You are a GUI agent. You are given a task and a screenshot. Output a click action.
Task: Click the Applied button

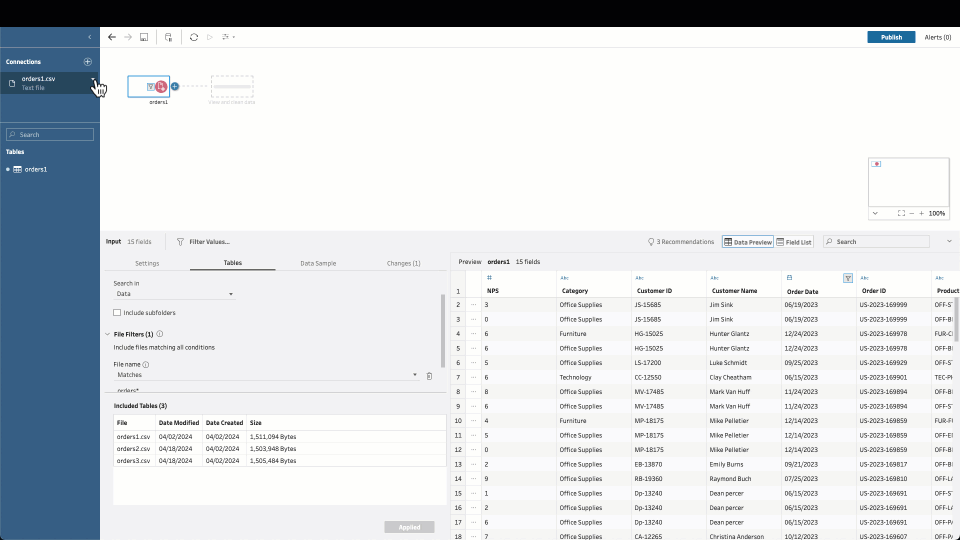pos(409,527)
